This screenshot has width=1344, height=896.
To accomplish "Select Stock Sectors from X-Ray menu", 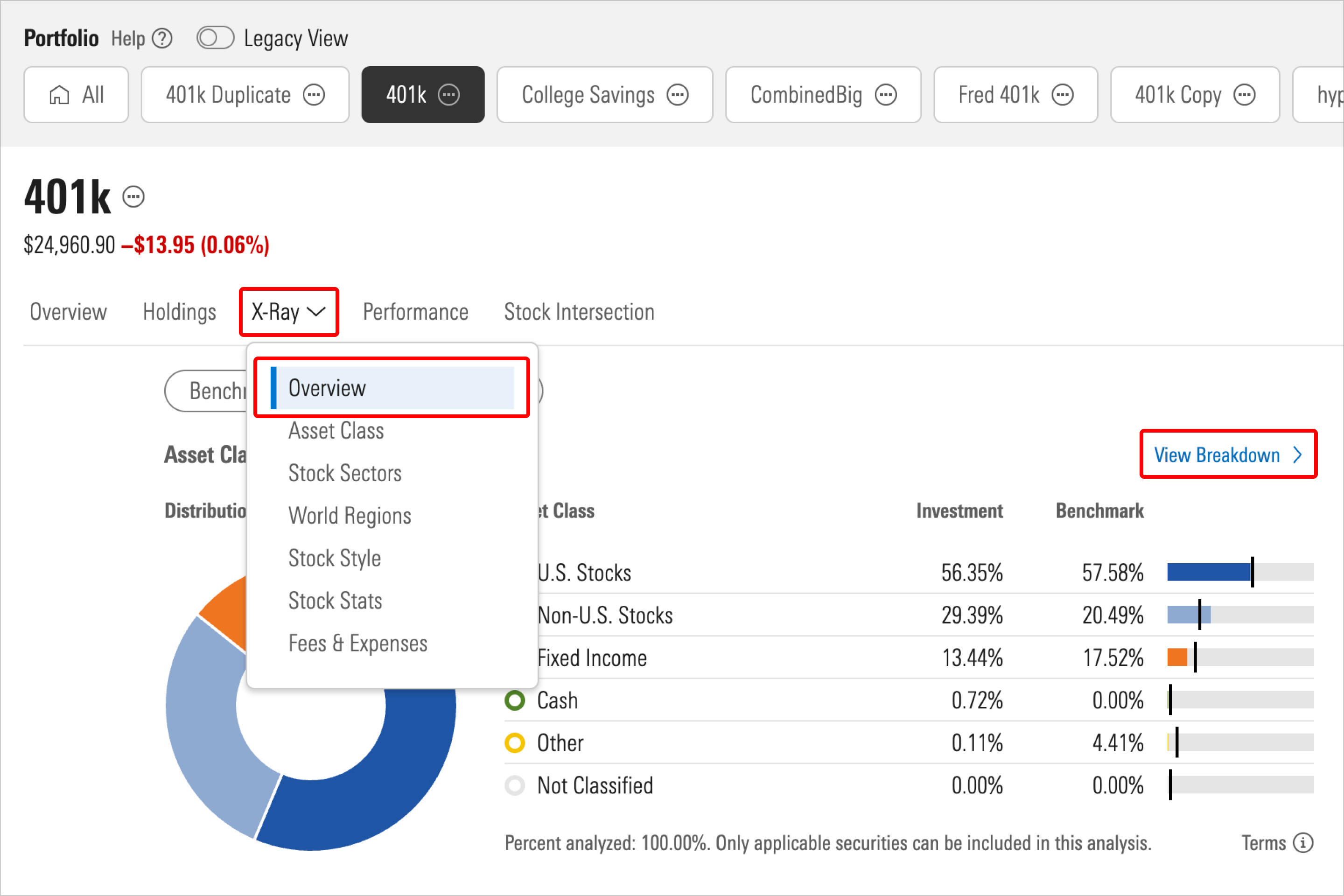I will point(344,473).
